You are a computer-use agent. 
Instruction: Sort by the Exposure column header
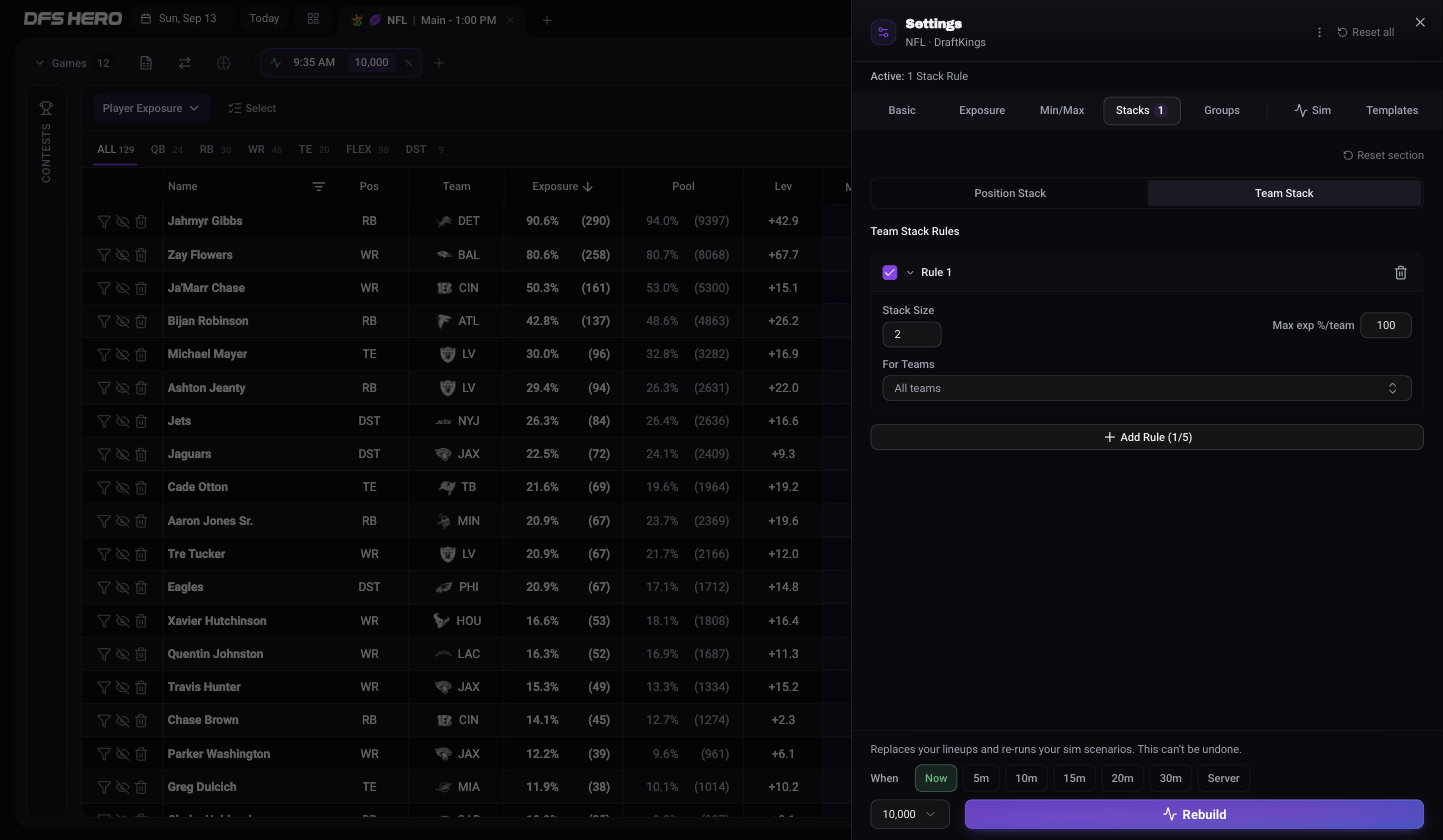(x=562, y=186)
